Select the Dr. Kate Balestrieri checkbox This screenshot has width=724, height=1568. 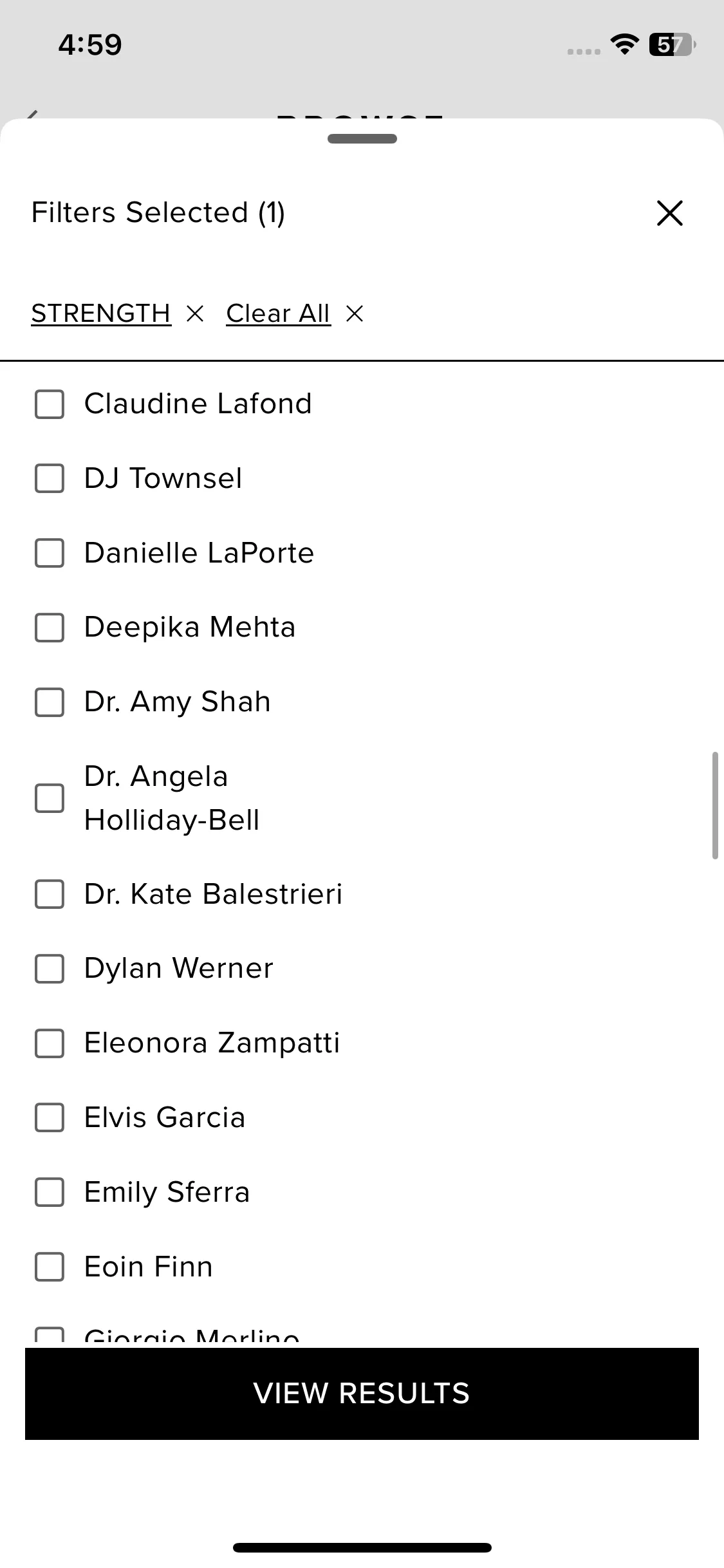(x=50, y=894)
